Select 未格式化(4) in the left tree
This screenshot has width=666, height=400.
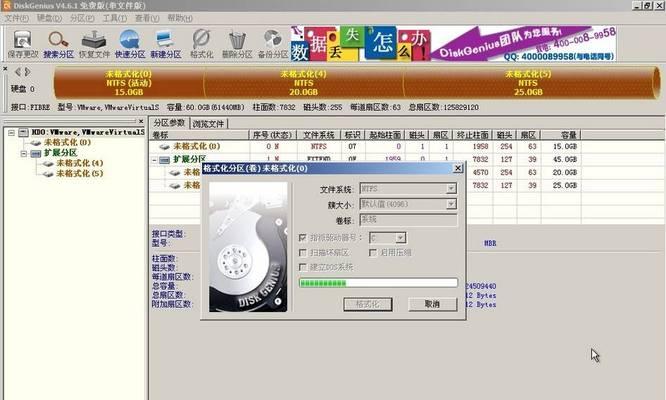point(79,163)
